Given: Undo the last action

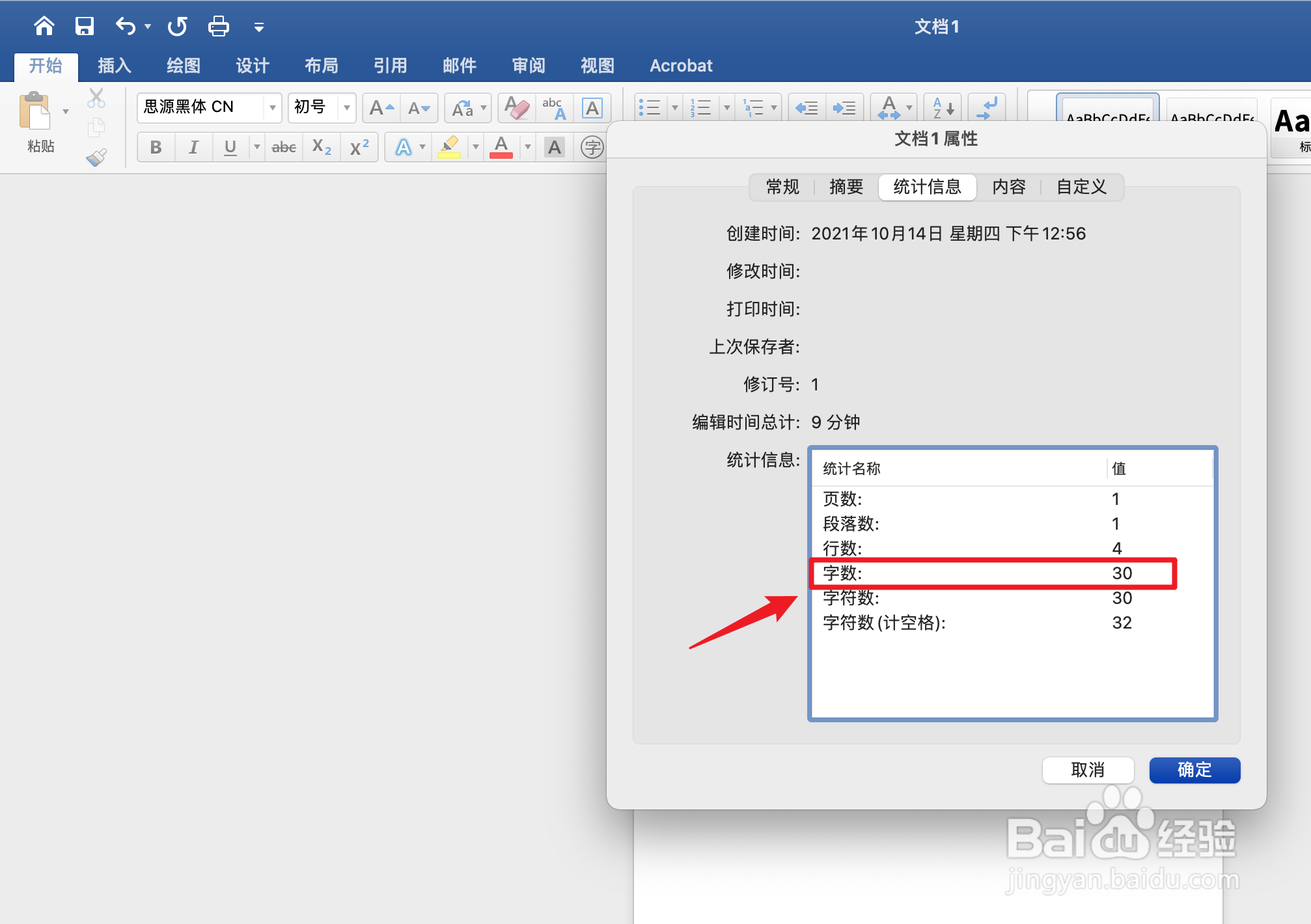Looking at the screenshot, I should click(124, 26).
